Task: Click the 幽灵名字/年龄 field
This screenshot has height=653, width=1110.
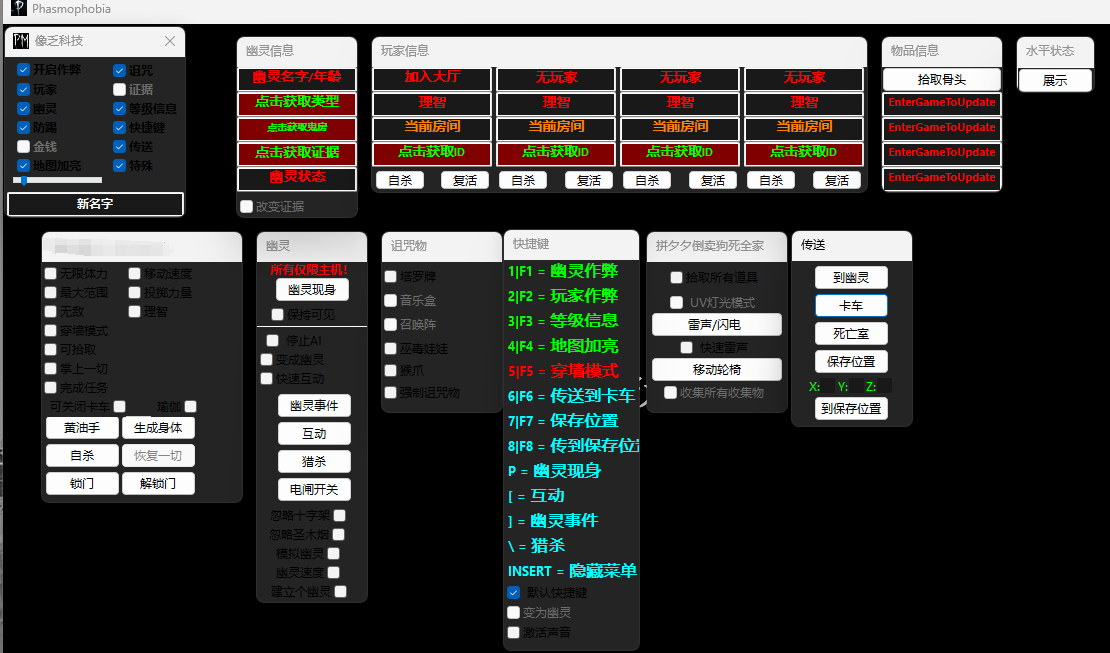Action: pos(297,77)
